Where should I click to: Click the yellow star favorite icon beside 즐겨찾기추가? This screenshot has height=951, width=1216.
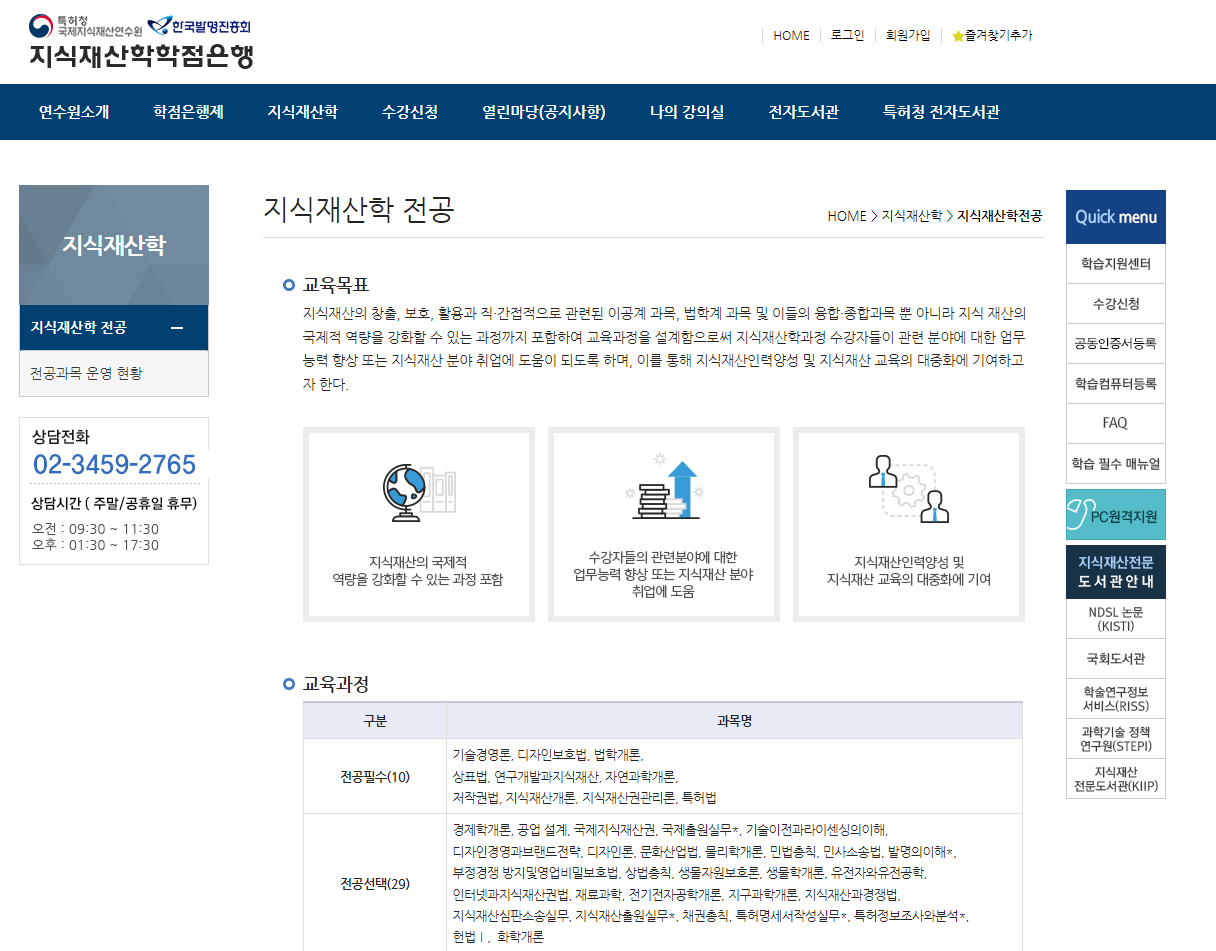[958, 35]
